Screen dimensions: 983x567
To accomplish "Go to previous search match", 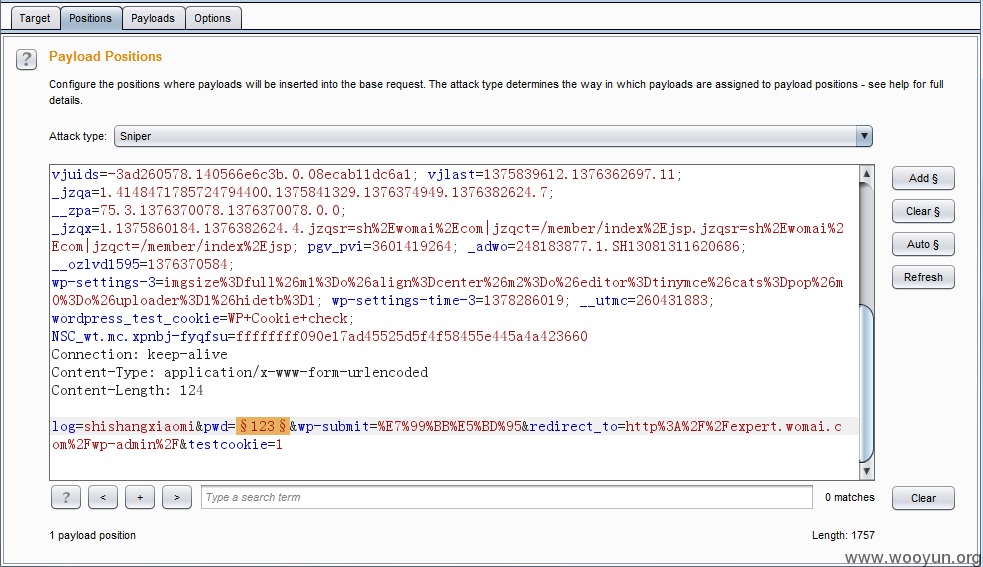I will (x=103, y=497).
